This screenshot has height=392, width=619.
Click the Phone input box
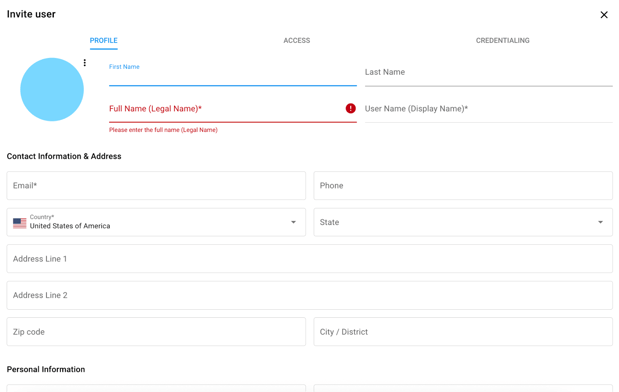click(x=463, y=186)
